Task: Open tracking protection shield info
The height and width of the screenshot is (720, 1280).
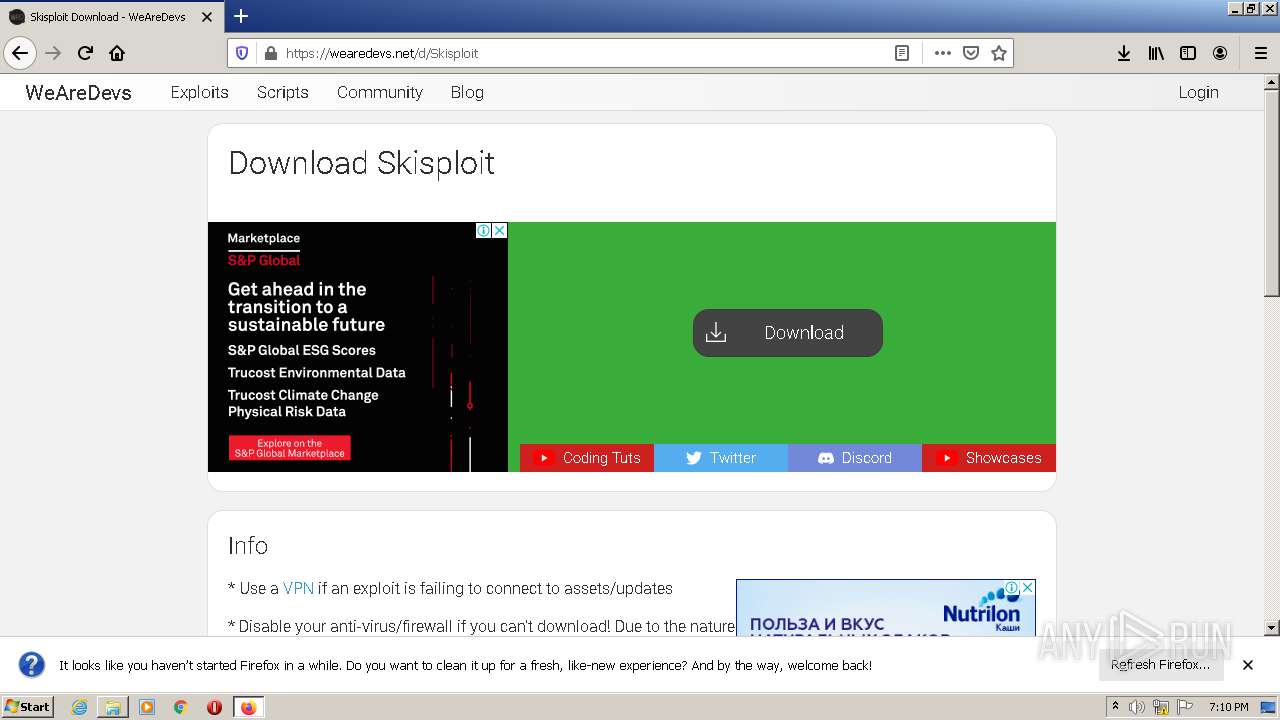Action: point(242,53)
